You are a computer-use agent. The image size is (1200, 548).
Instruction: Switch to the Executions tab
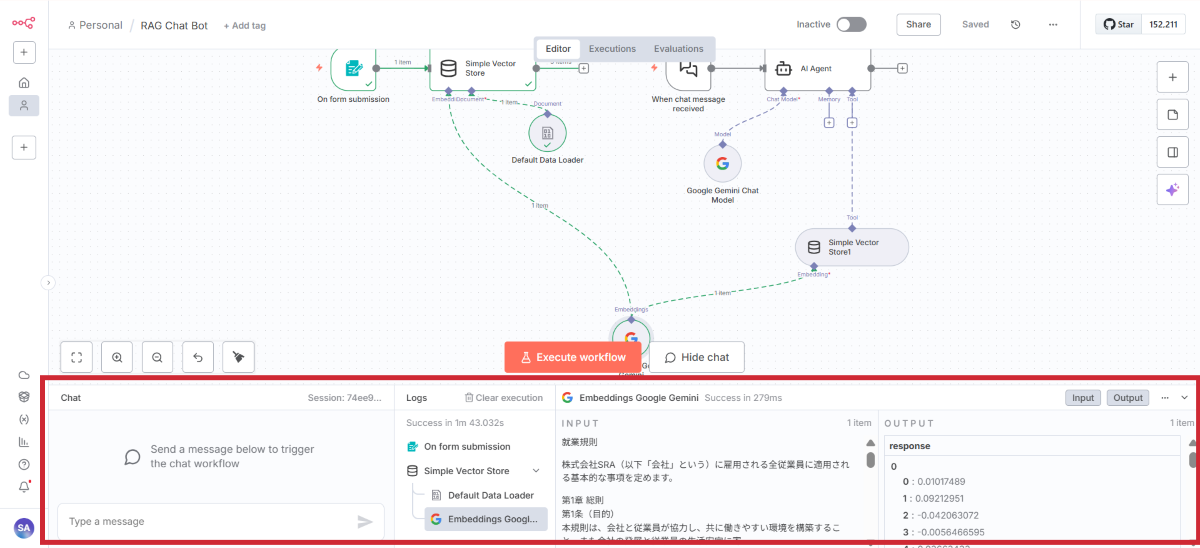(x=612, y=49)
